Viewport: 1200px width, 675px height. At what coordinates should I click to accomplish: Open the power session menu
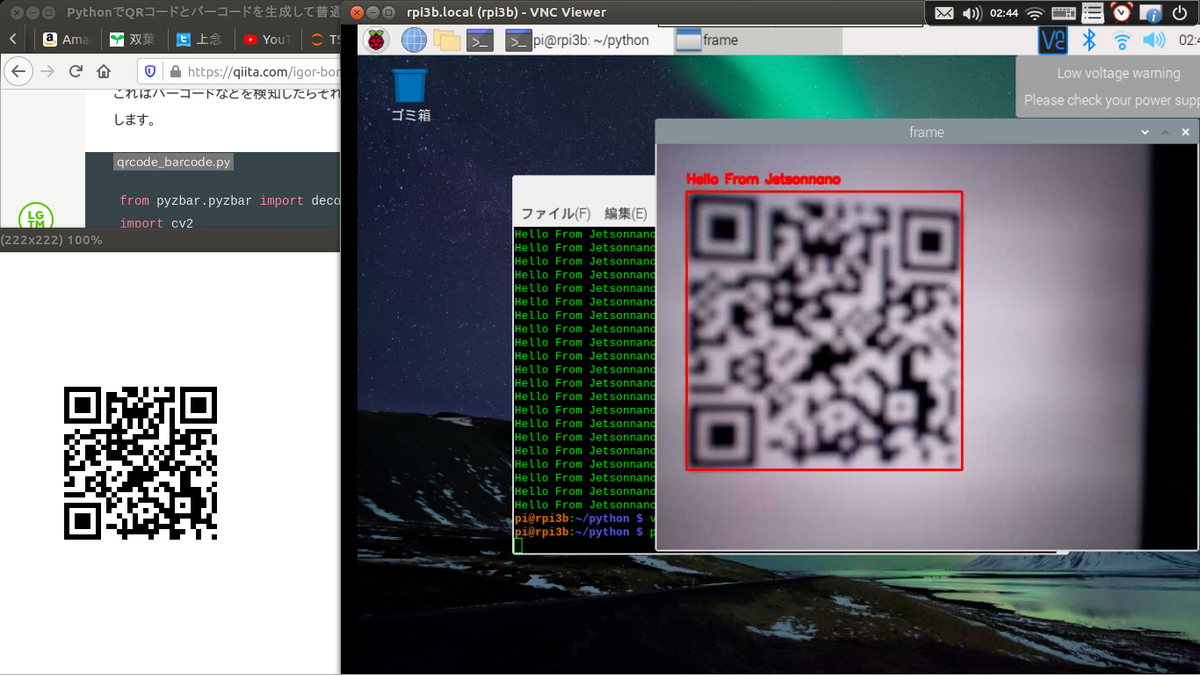coord(1181,13)
